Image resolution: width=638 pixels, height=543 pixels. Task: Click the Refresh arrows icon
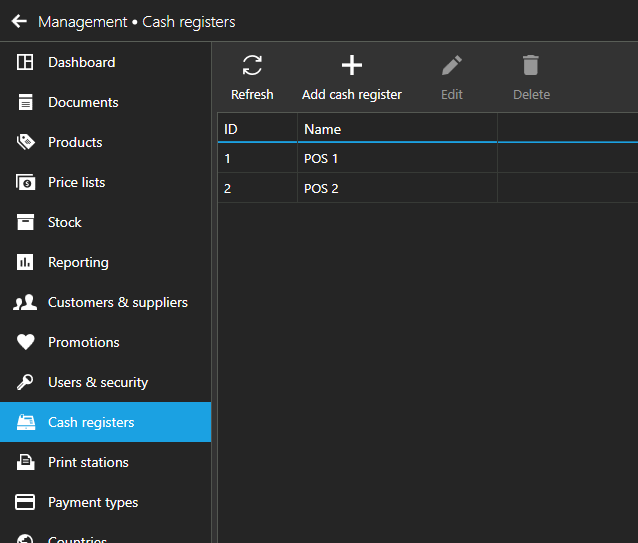(252, 65)
